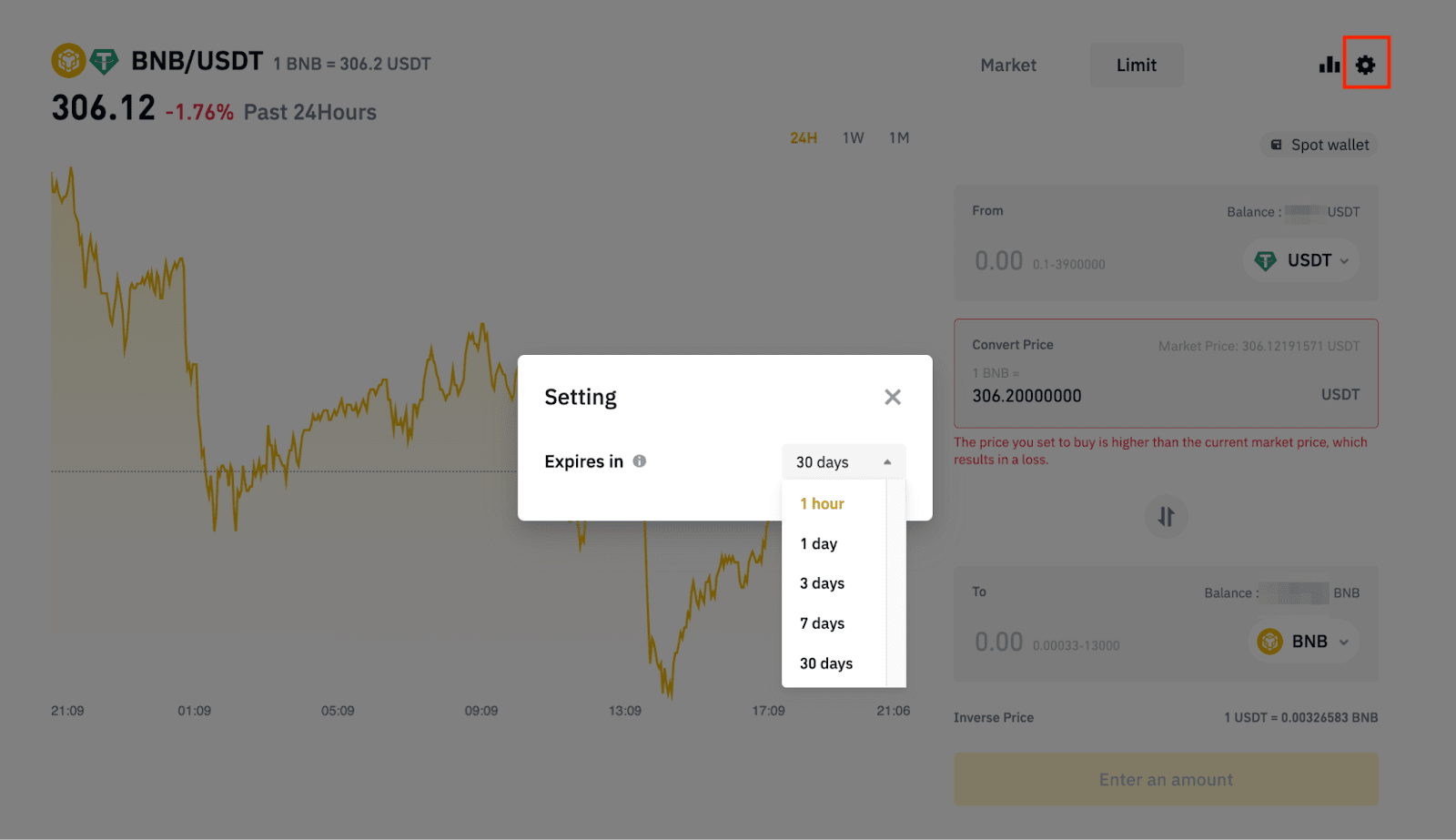This screenshot has height=840, width=1456.
Task: Select the 24H chart timeframe
Action: [804, 138]
